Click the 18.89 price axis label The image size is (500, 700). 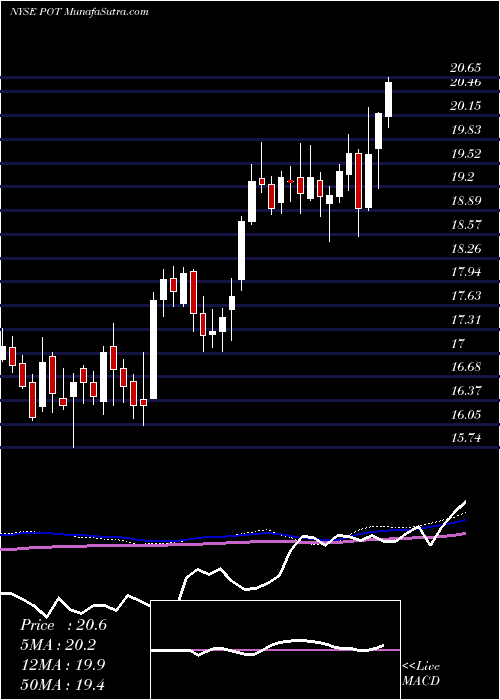466,201
